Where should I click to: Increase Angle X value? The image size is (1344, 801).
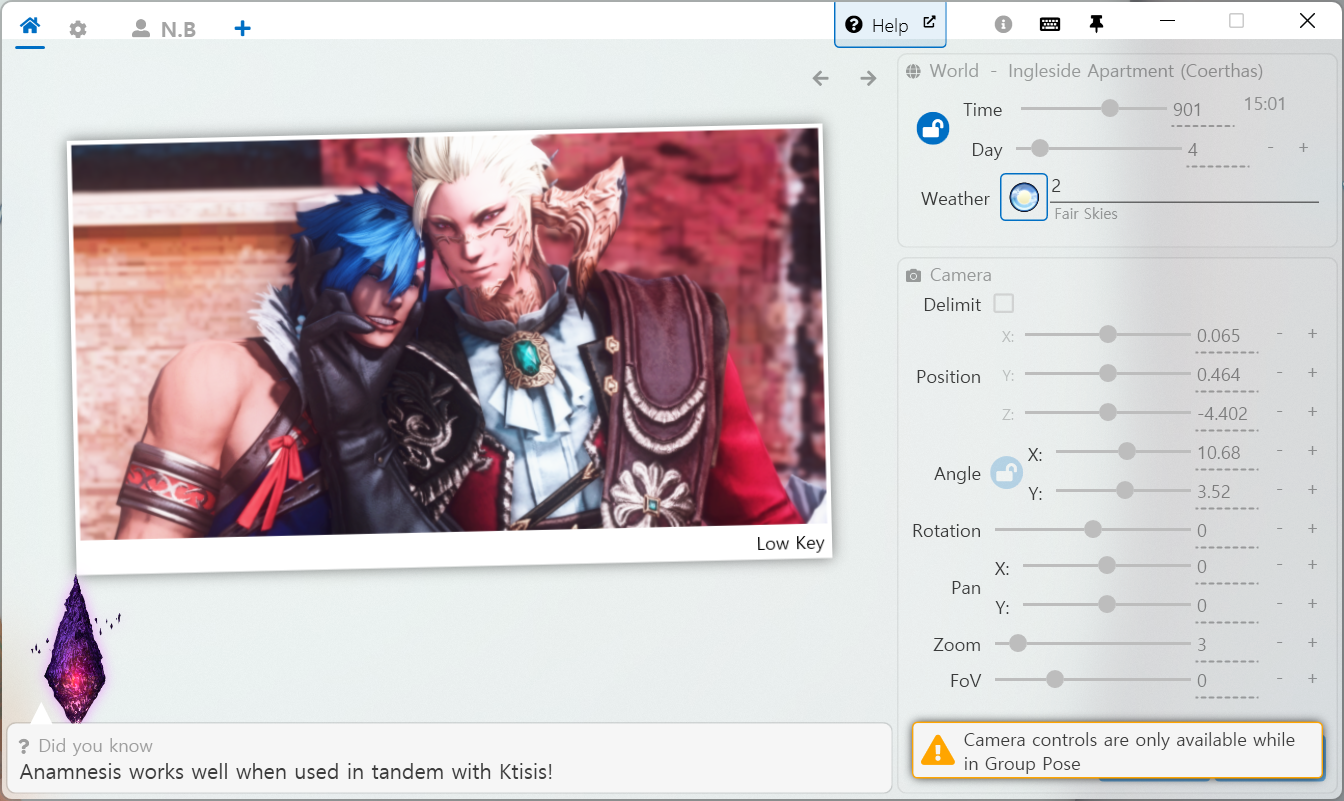pyautogui.click(x=1312, y=451)
